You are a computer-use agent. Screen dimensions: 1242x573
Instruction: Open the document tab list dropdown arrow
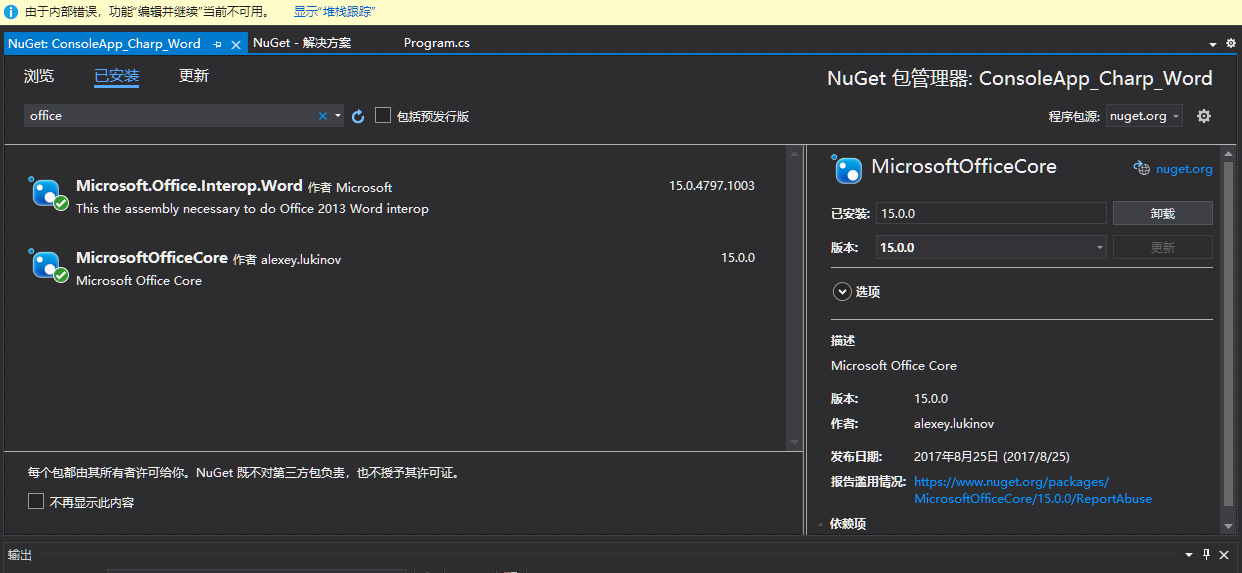(1214, 44)
